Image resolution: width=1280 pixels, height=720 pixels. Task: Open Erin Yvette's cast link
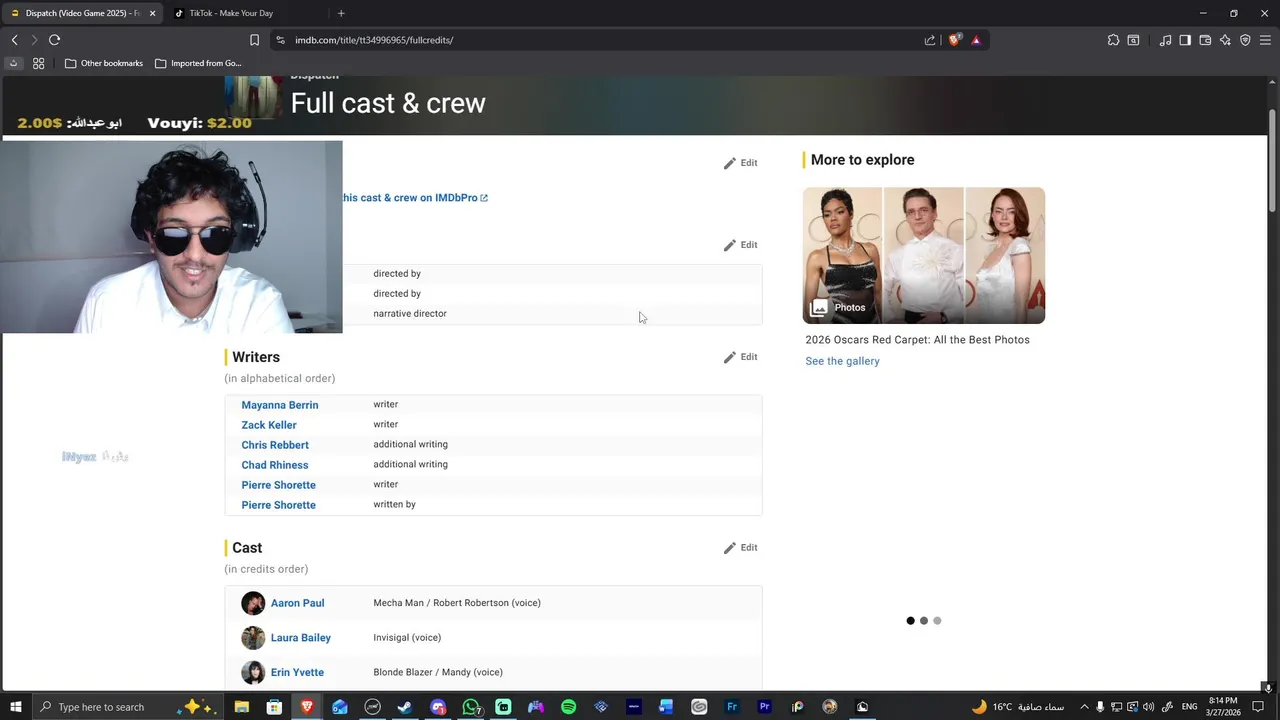[x=297, y=672]
